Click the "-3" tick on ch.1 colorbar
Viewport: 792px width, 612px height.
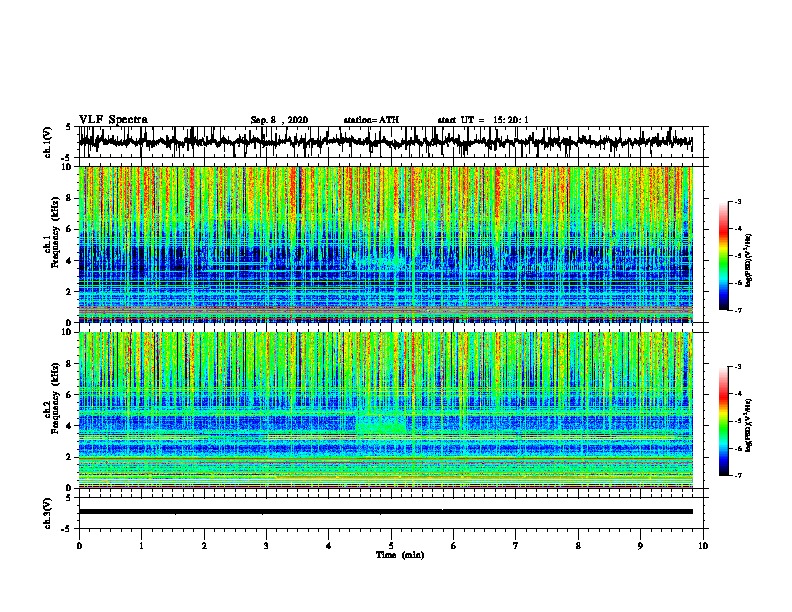click(738, 201)
